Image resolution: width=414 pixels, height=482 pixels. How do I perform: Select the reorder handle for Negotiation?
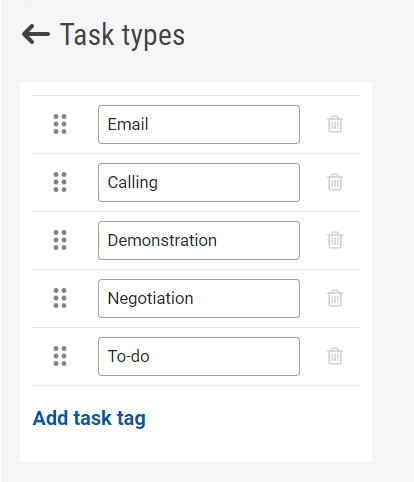point(60,298)
